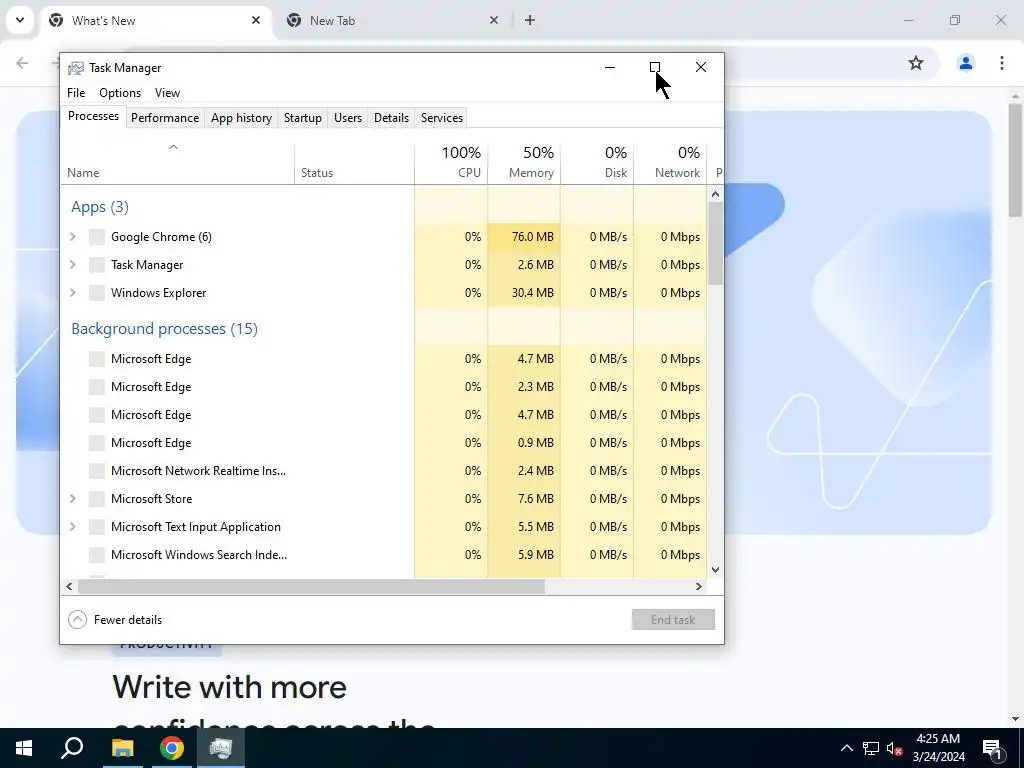Close the What's New tab
Image resolution: width=1024 pixels, height=768 pixels.
(256, 20)
